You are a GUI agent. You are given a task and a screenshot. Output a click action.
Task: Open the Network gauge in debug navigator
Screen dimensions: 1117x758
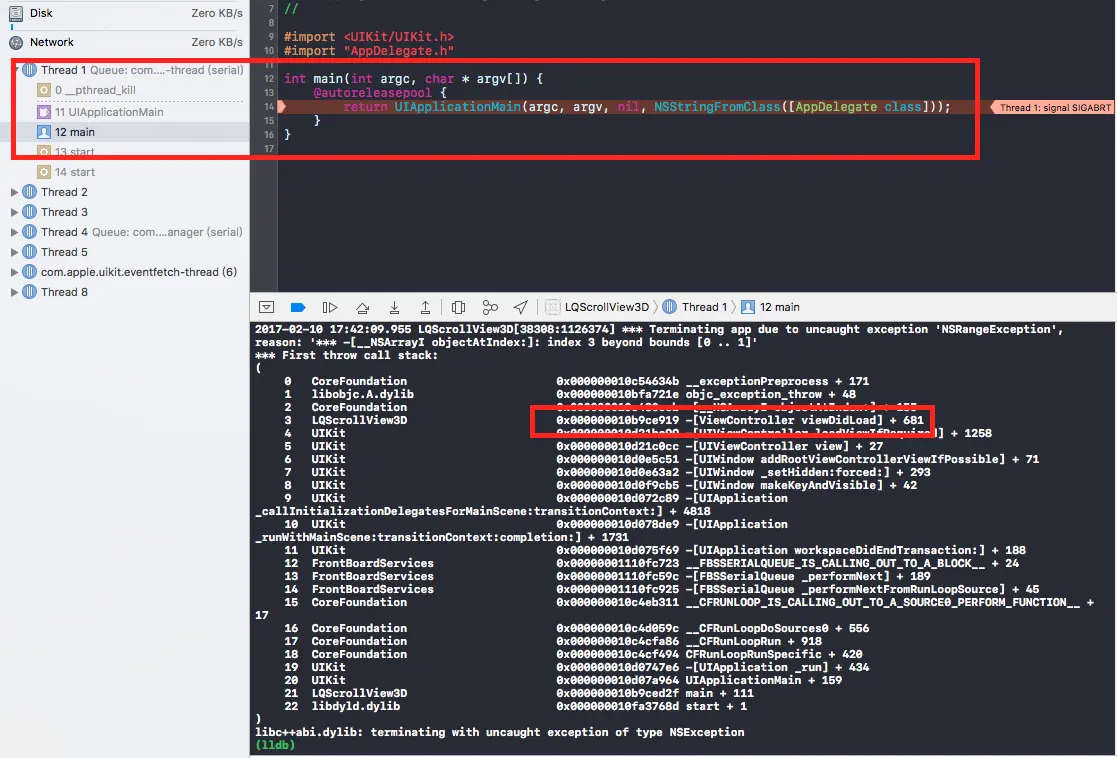coord(125,42)
